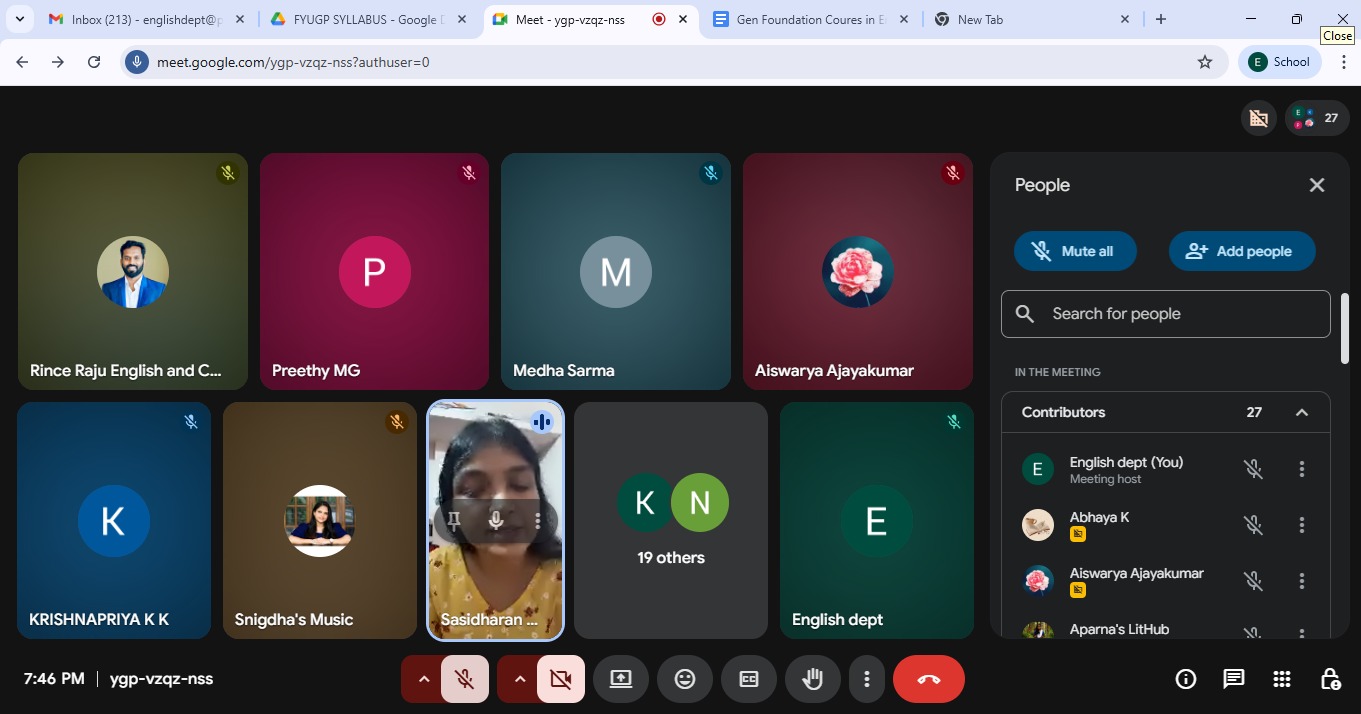This screenshot has width=1361, height=714.
Task: Toggle closed captions button
Action: tap(749, 679)
